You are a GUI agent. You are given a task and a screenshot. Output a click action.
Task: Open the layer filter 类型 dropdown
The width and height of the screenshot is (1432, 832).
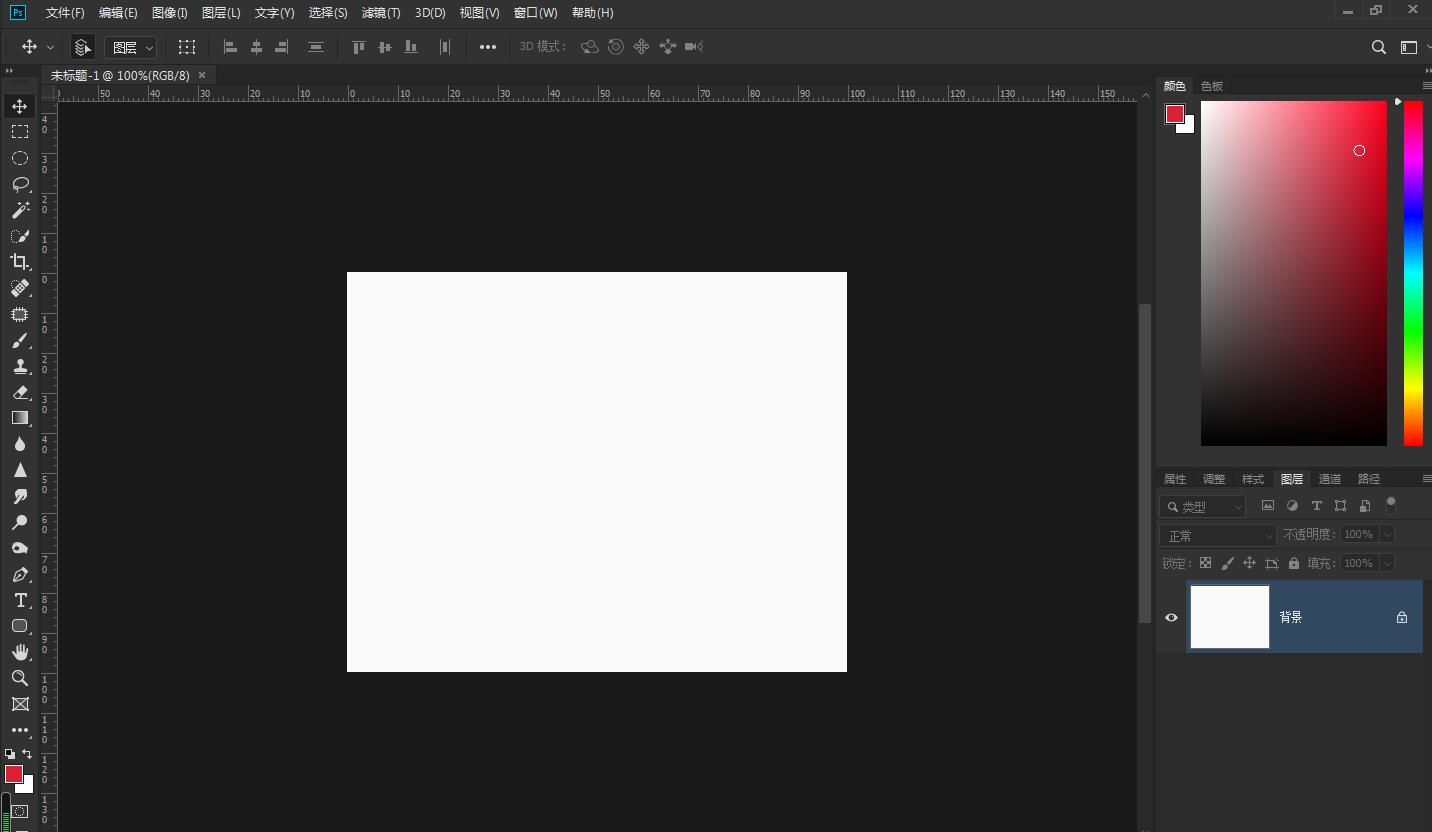[1203, 507]
